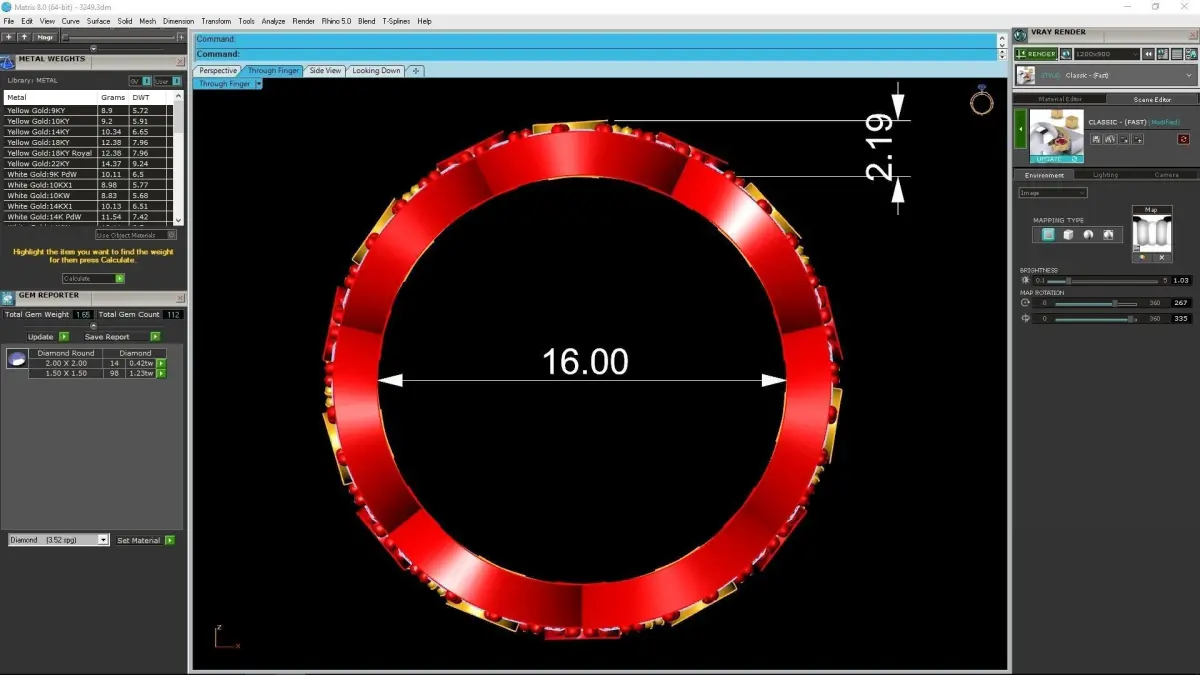Screen dimensions: 1200x675
Task: Click the VRay Render button
Action: click(x=1035, y=54)
